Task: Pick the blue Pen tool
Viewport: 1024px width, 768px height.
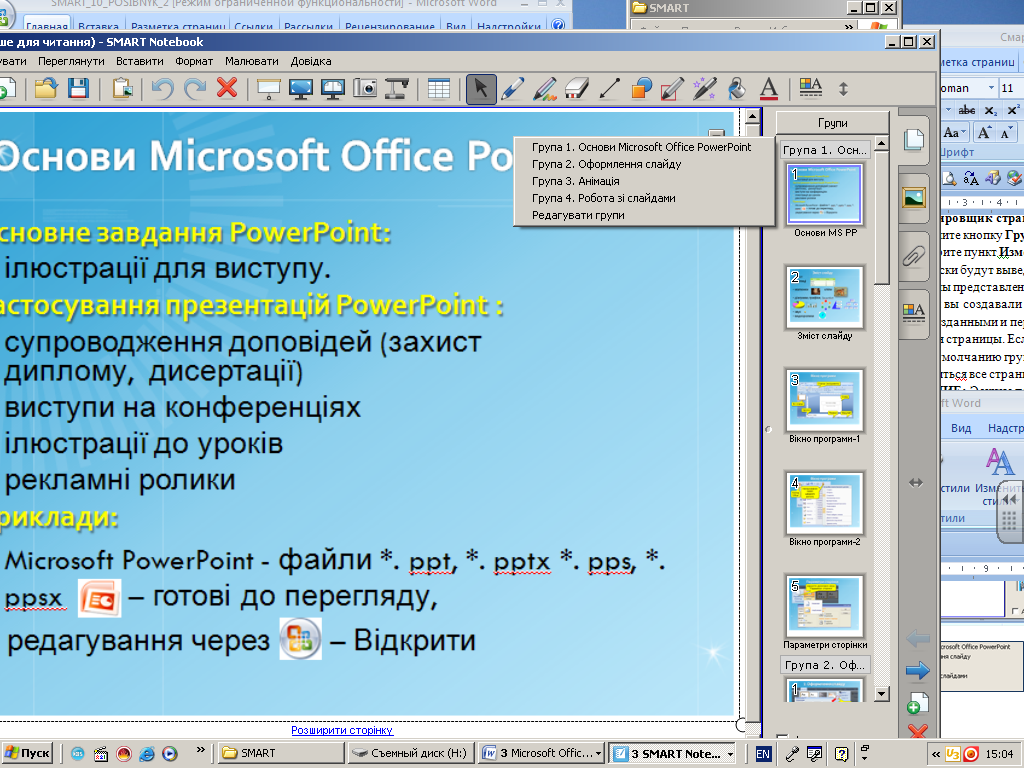Action: tap(513, 88)
